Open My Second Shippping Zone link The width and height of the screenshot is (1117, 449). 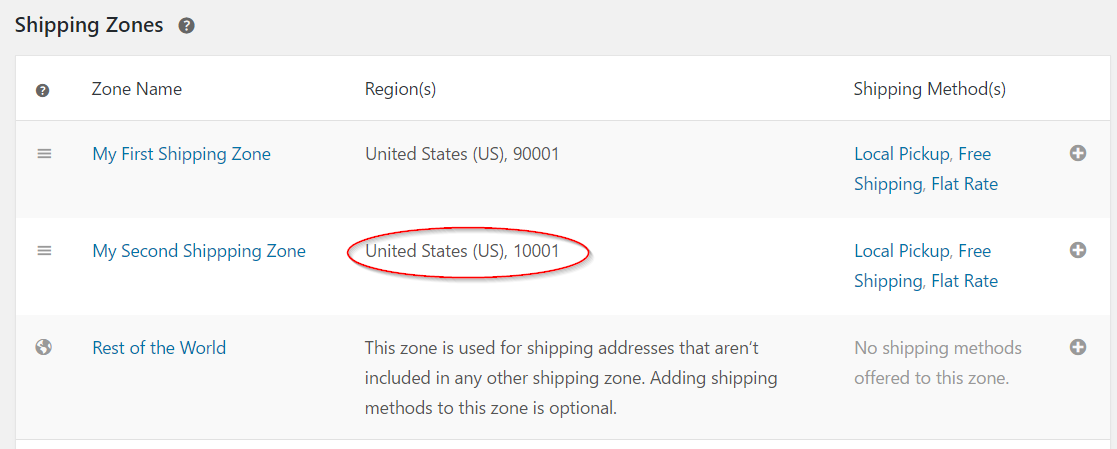point(199,251)
